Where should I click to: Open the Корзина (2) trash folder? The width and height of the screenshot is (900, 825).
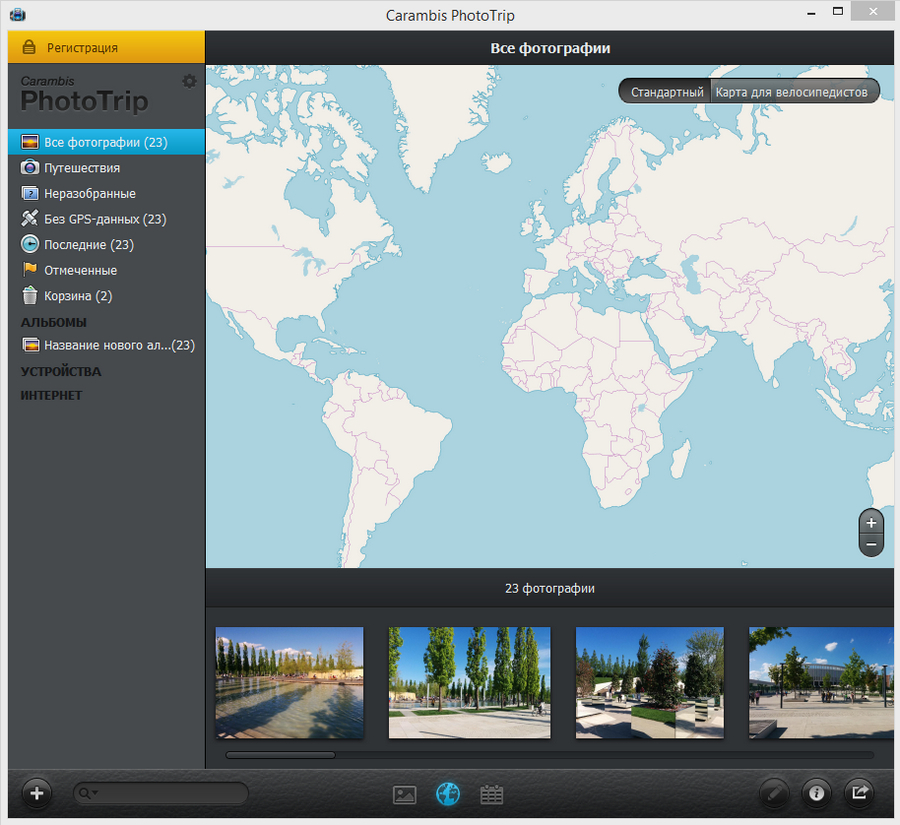[x=78, y=296]
